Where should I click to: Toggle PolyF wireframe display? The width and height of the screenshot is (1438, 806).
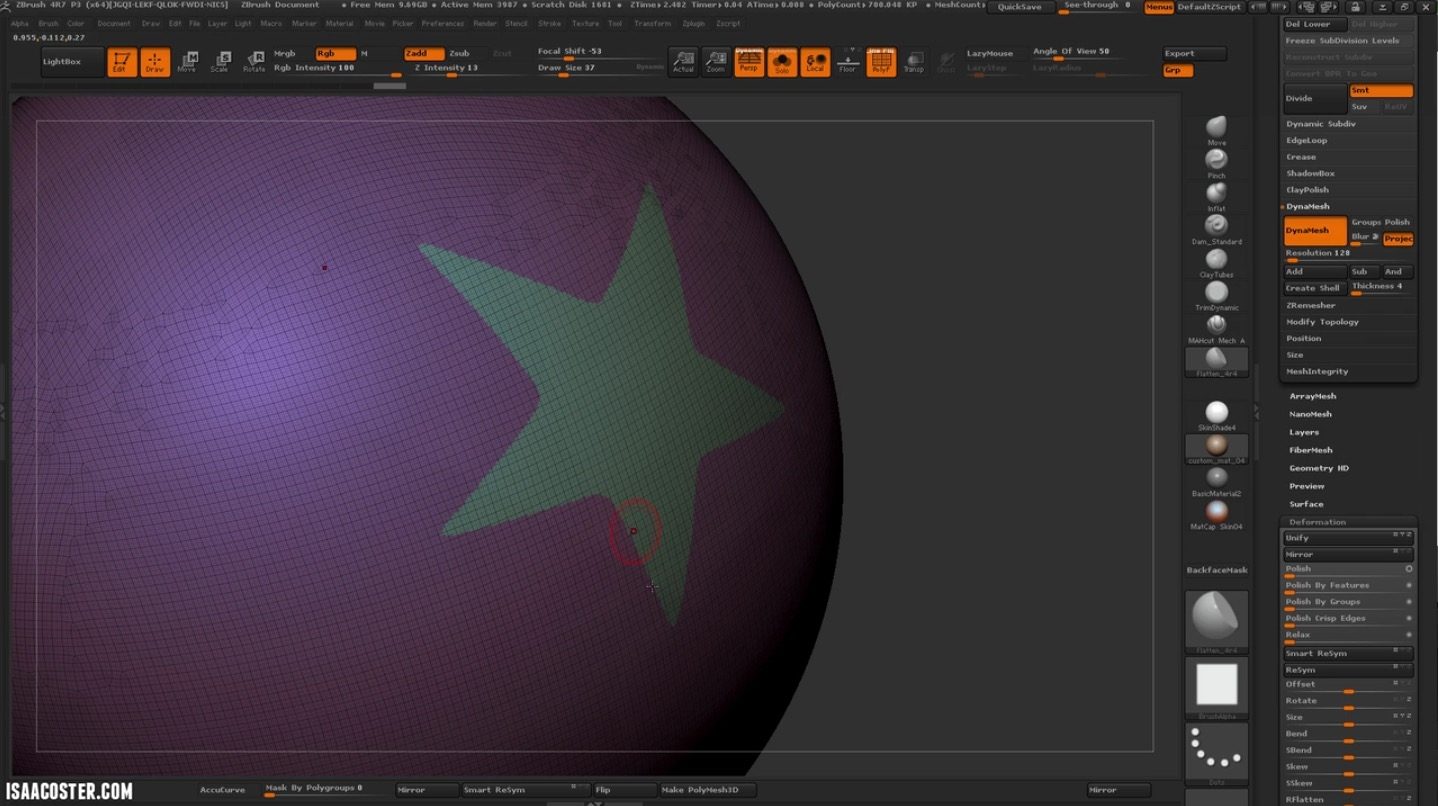[881, 62]
